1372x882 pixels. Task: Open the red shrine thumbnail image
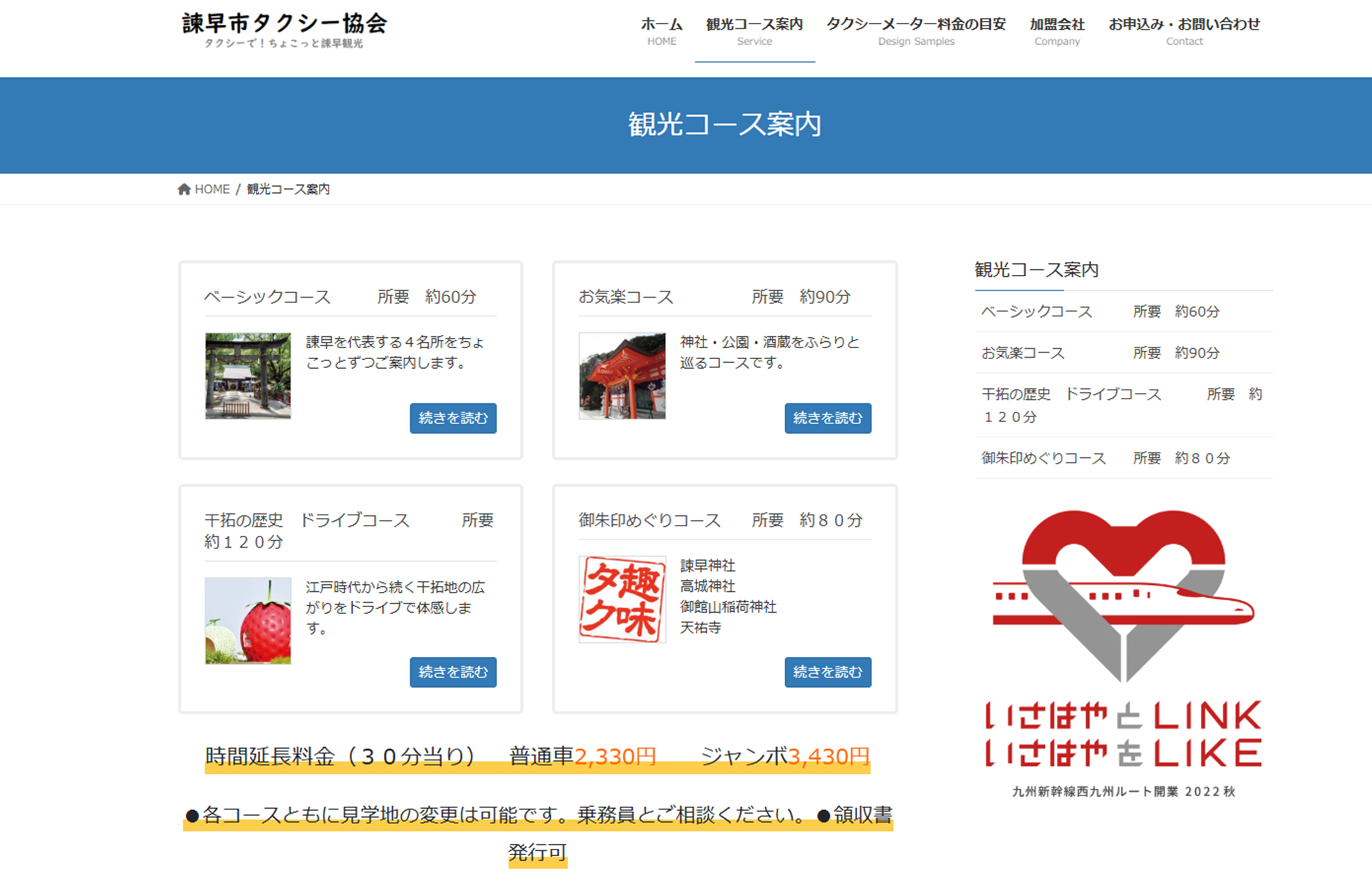[x=622, y=376]
